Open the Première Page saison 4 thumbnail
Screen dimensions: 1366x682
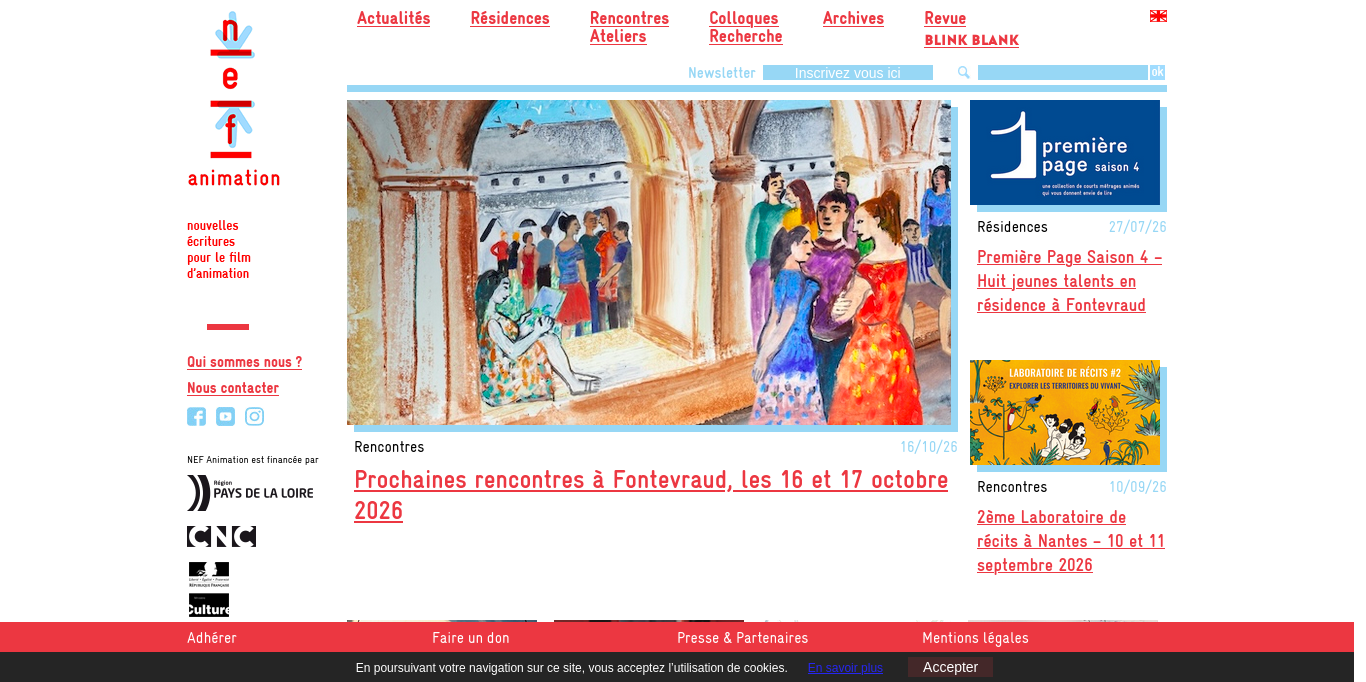pyautogui.click(x=1065, y=152)
